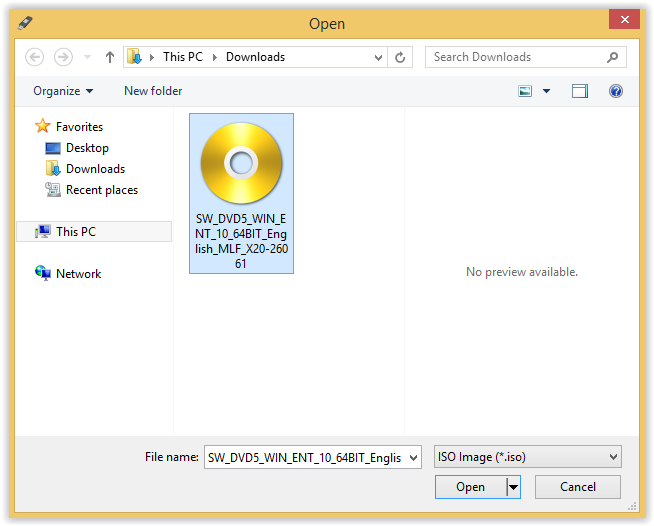
Task: Close the Open dialog
Action: (624, 20)
